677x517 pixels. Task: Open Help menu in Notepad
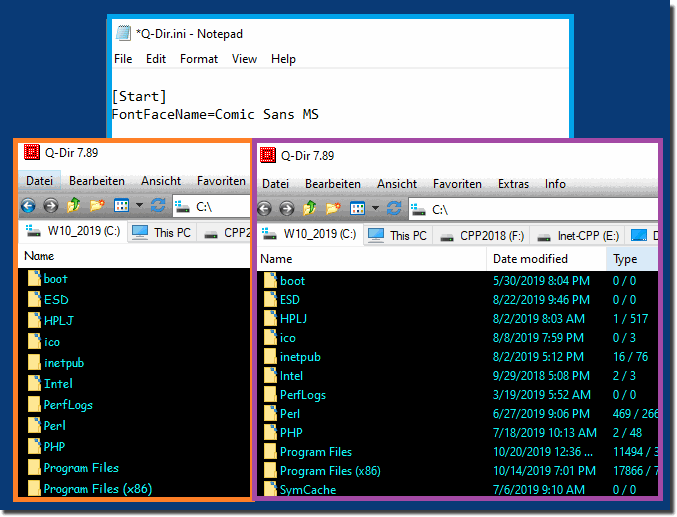click(x=283, y=59)
